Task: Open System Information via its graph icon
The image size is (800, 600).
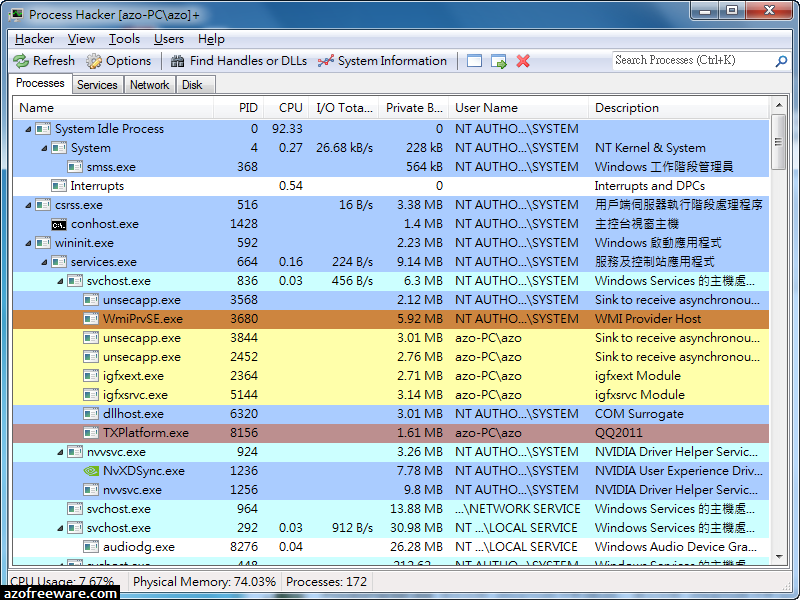Action: tap(325, 60)
